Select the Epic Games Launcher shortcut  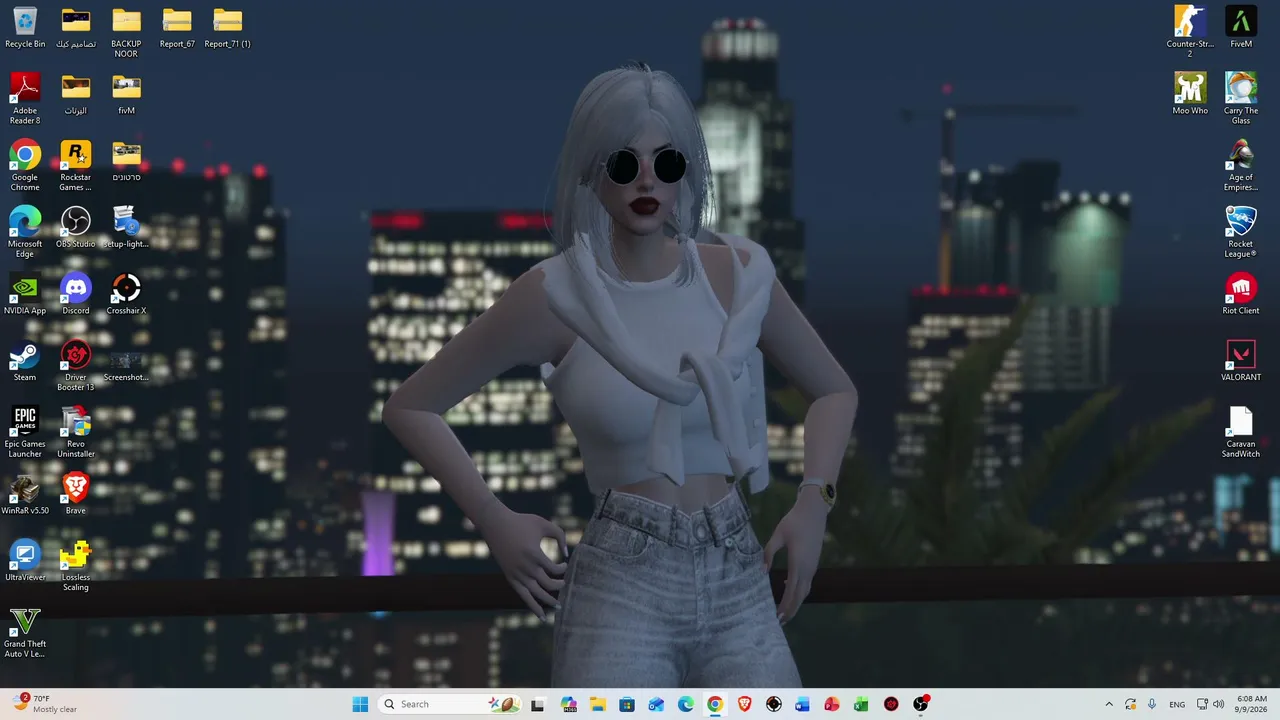point(25,432)
